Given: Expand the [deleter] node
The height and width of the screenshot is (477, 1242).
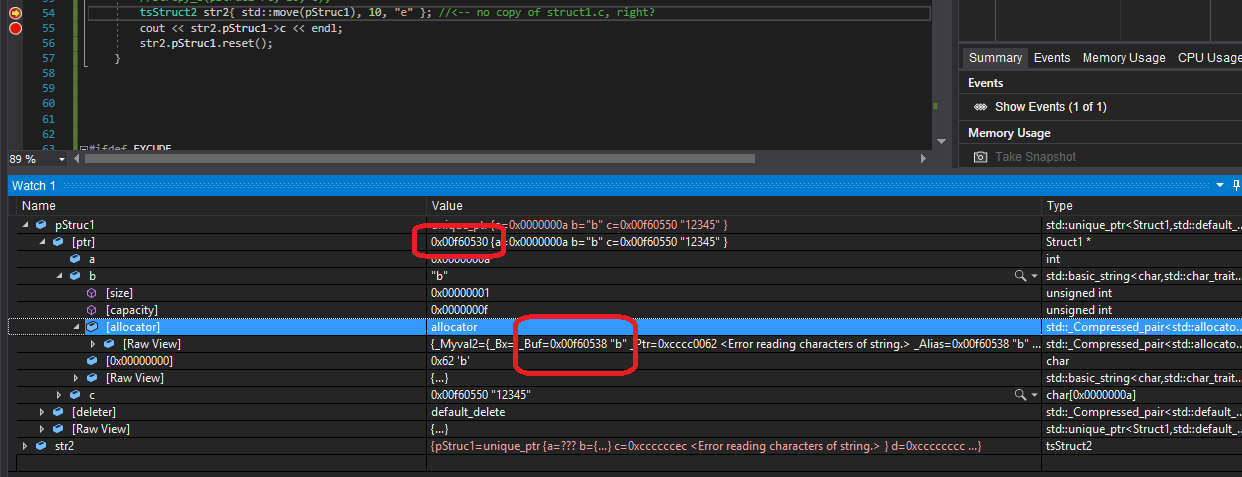Looking at the screenshot, I should point(42,412).
